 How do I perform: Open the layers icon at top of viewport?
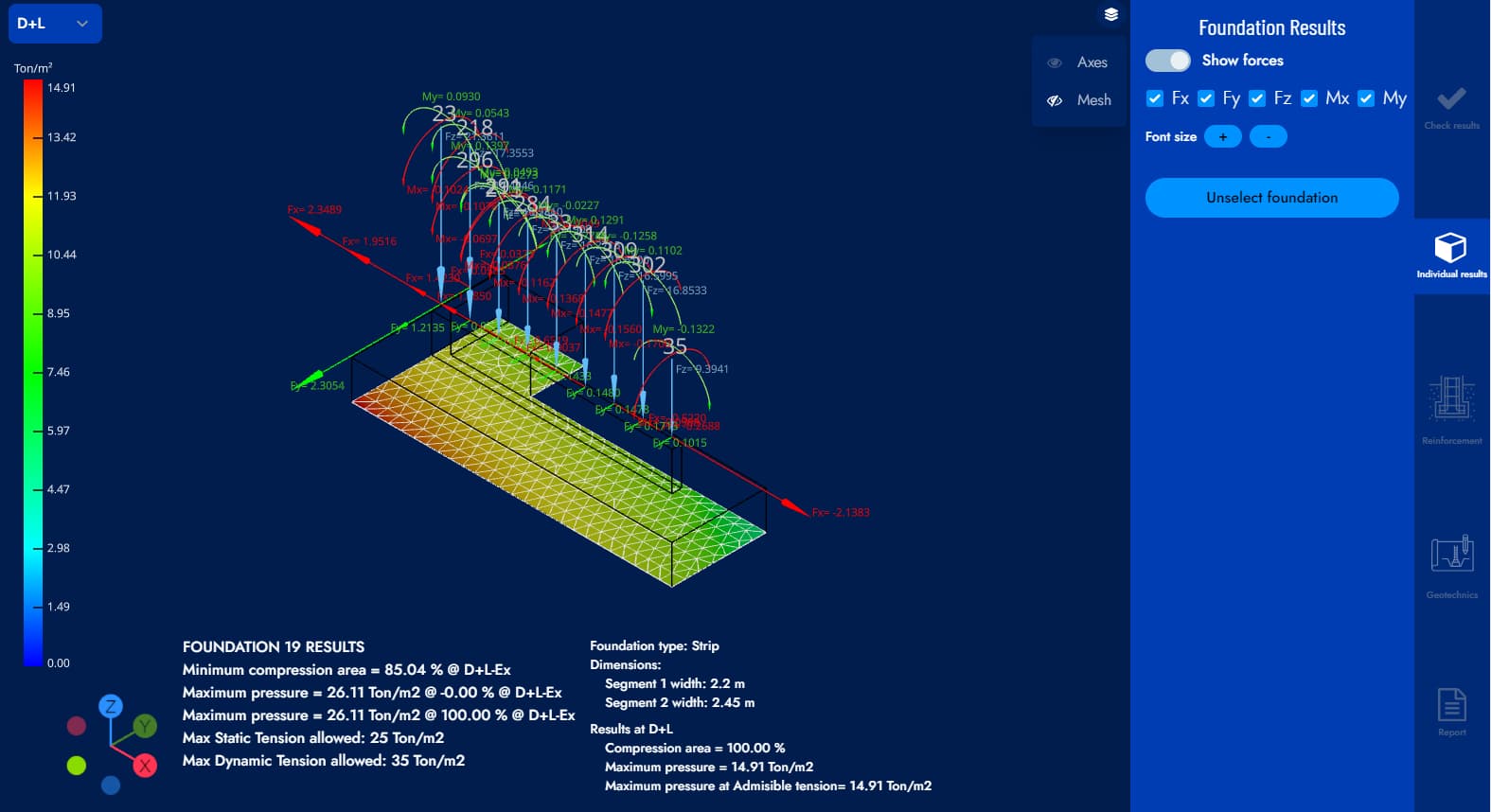coord(1111,14)
